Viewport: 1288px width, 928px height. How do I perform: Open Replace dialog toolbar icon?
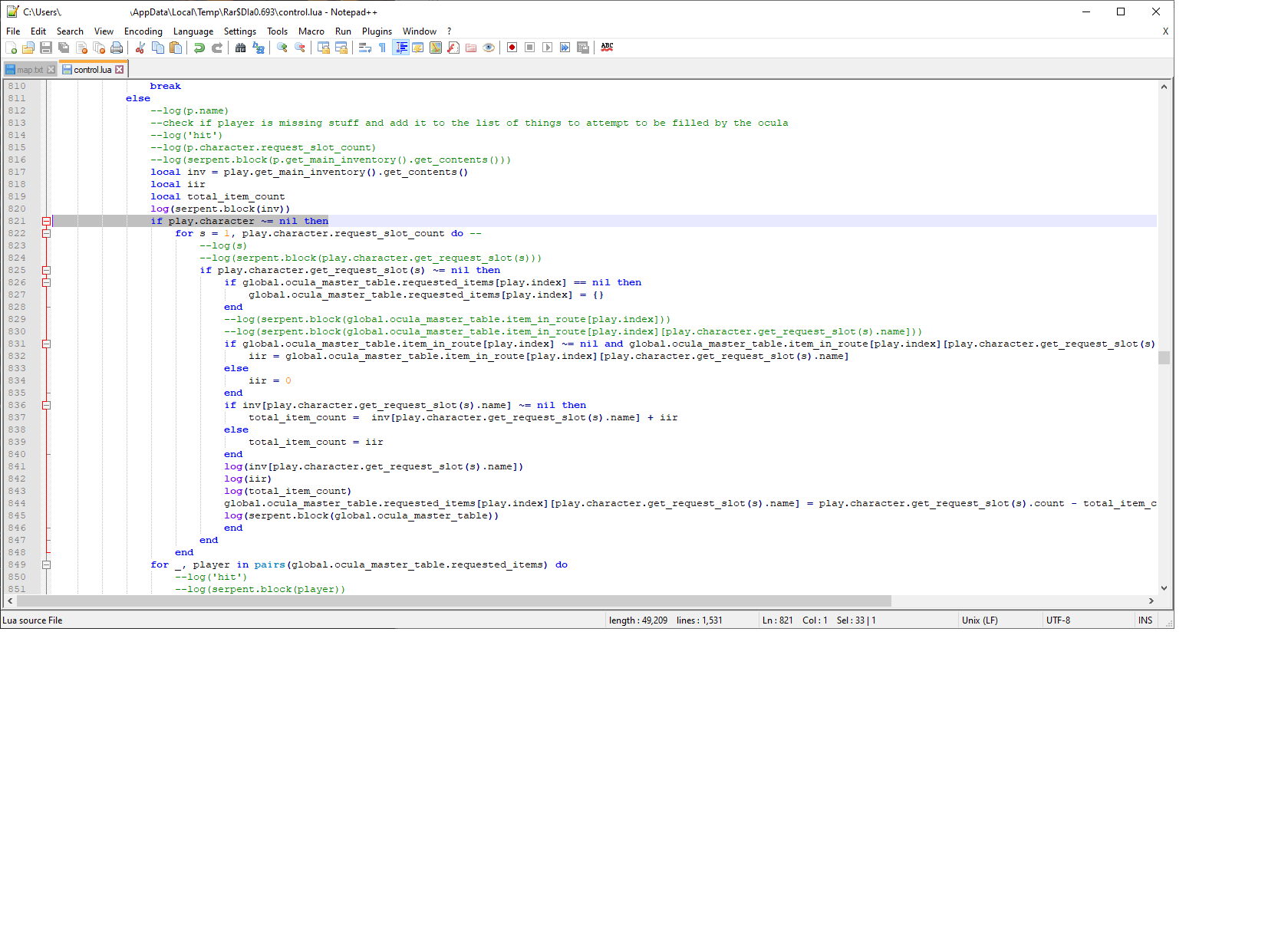[x=259, y=48]
